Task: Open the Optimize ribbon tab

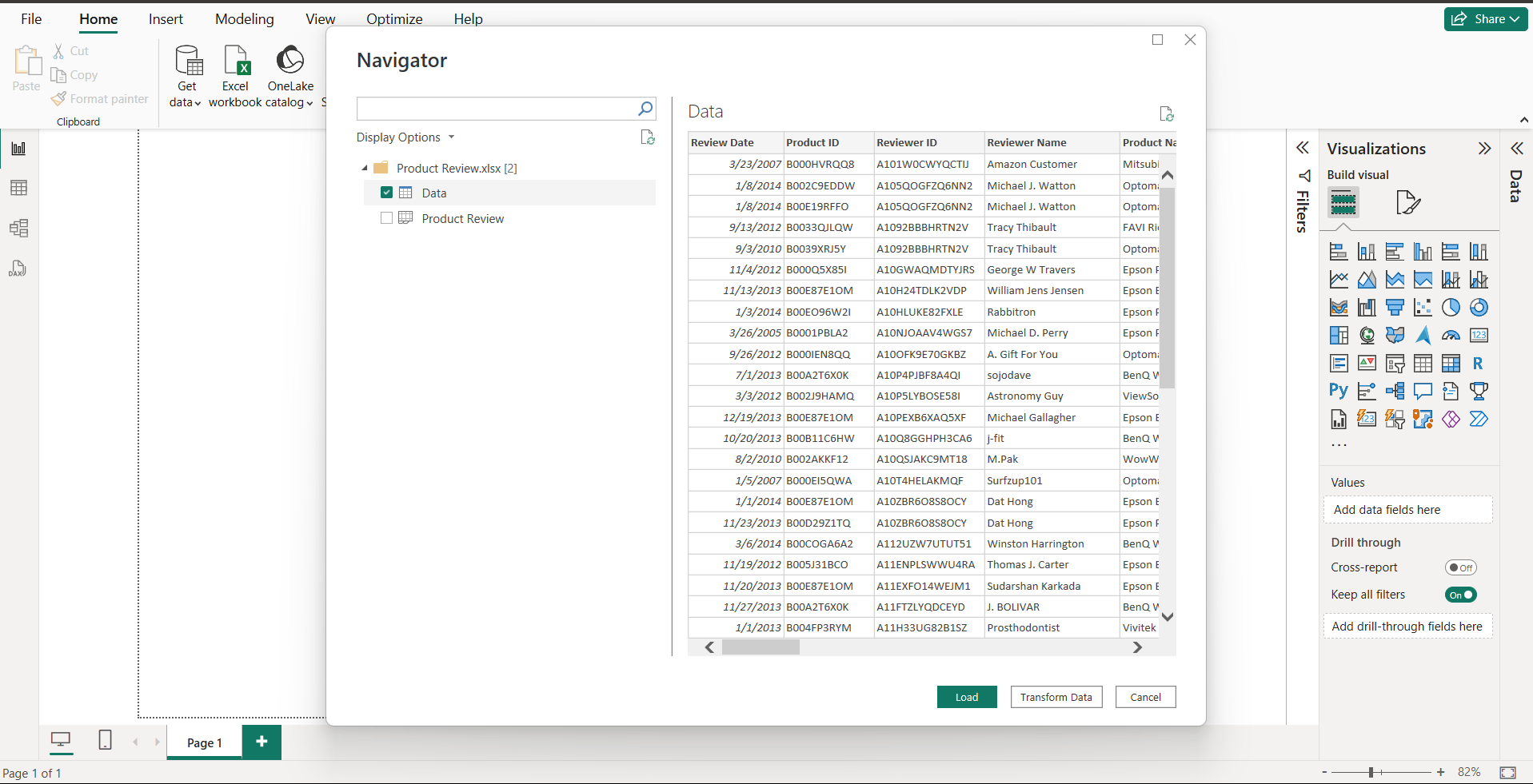Action: click(x=394, y=19)
